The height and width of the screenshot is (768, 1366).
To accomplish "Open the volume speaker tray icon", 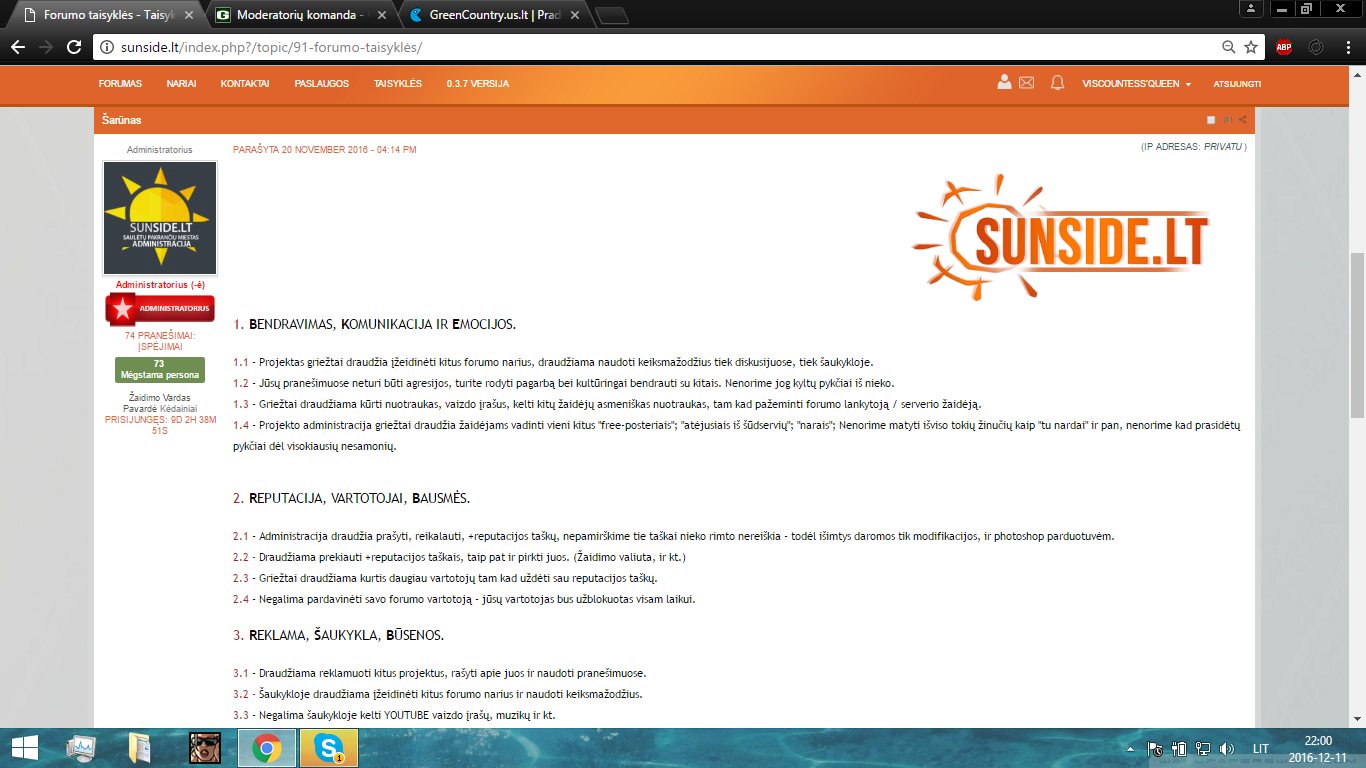I will point(1227,748).
